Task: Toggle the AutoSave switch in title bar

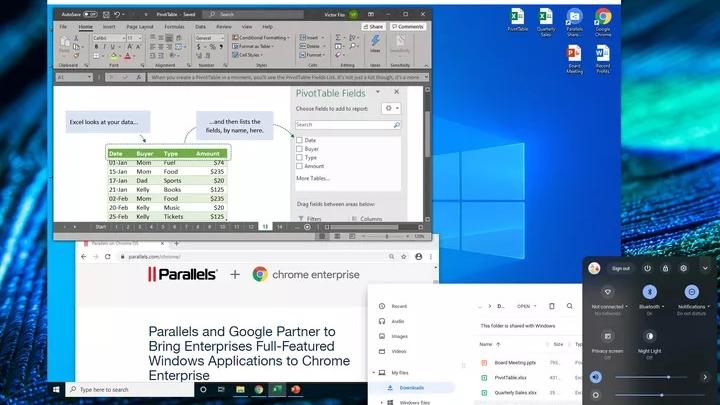Action: 90,15
